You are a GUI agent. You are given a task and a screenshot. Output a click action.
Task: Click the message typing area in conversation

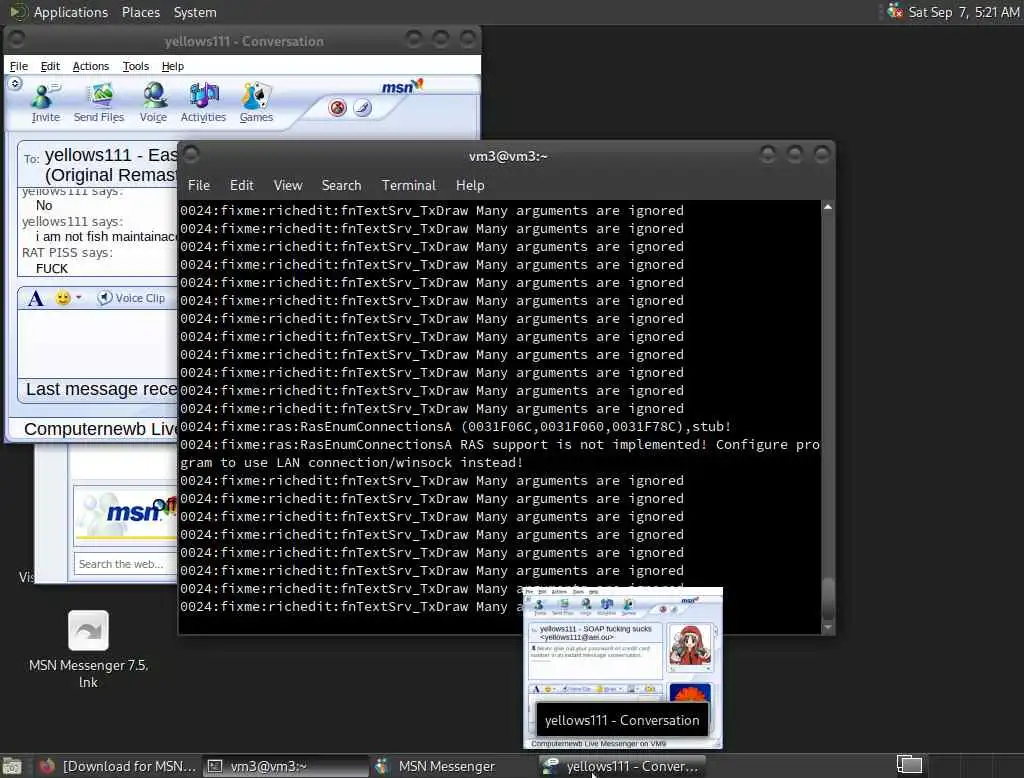[98, 343]
